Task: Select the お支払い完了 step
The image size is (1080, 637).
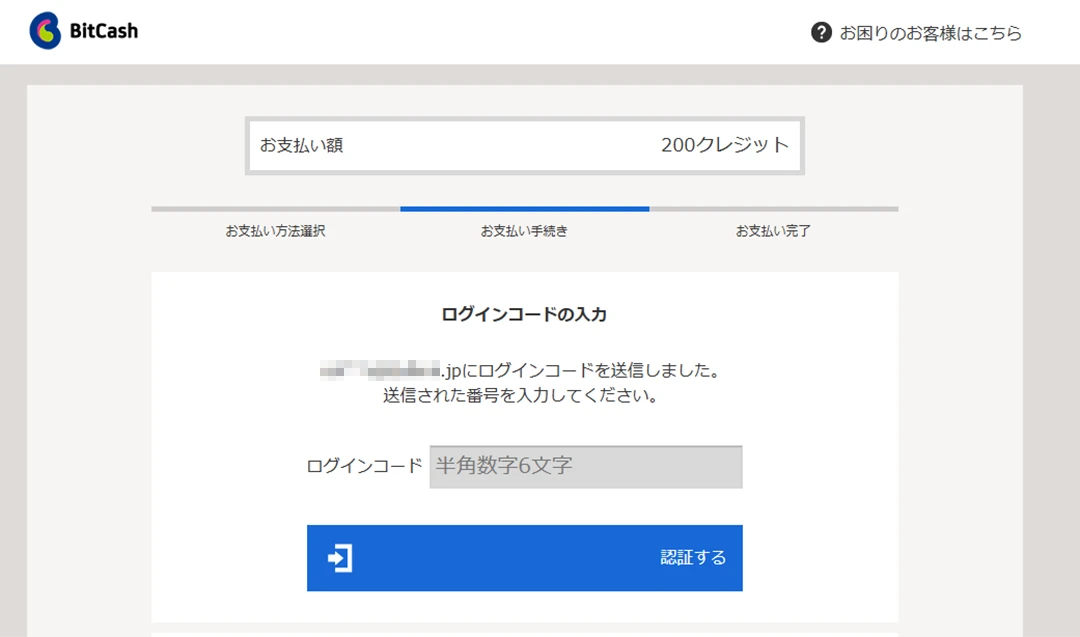Action: pyautogui.click(x=773, y=231)
